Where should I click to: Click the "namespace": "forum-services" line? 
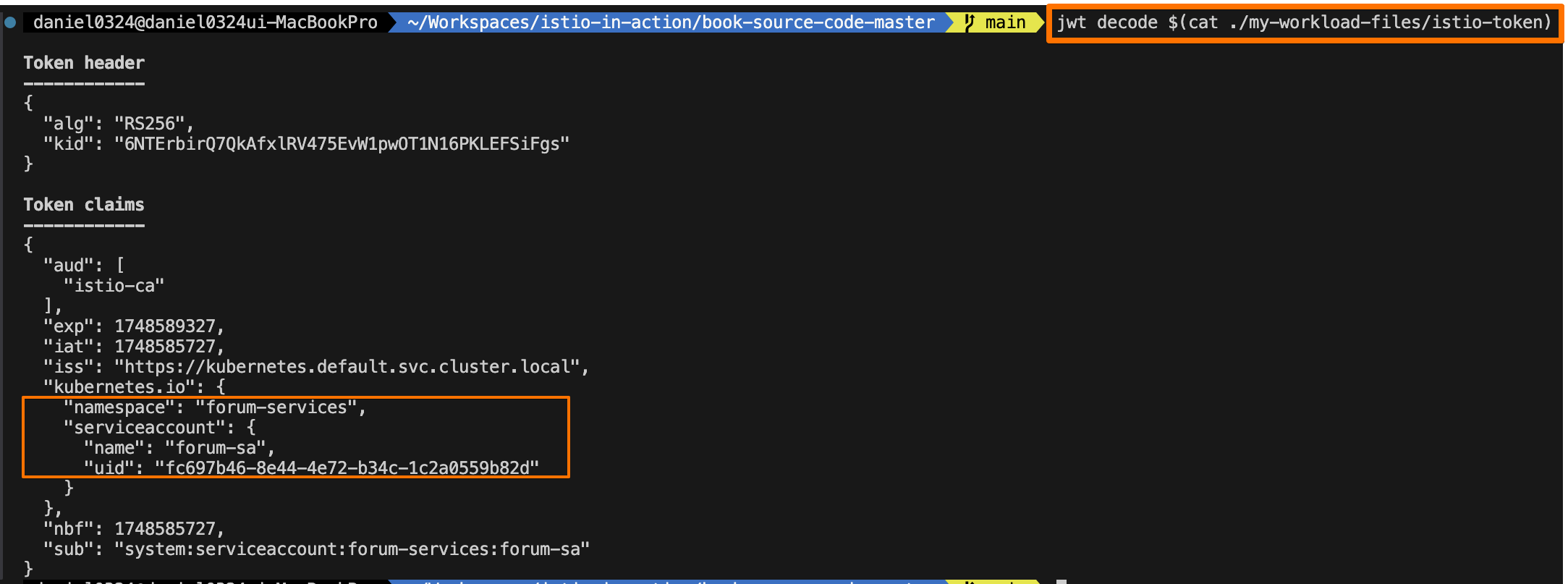pyautogui.click(x=216, y=407)
